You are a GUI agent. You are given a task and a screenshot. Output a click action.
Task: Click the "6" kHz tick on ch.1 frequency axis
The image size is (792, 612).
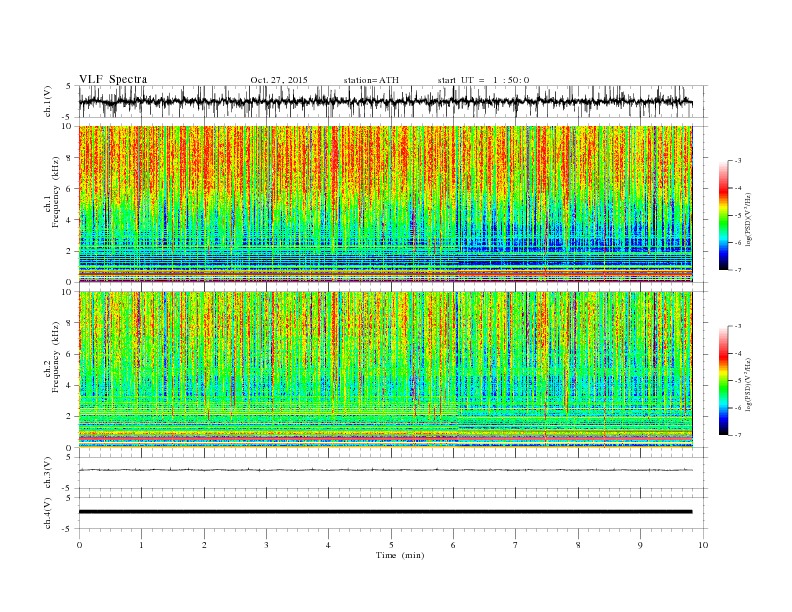(x=70, y=189)
